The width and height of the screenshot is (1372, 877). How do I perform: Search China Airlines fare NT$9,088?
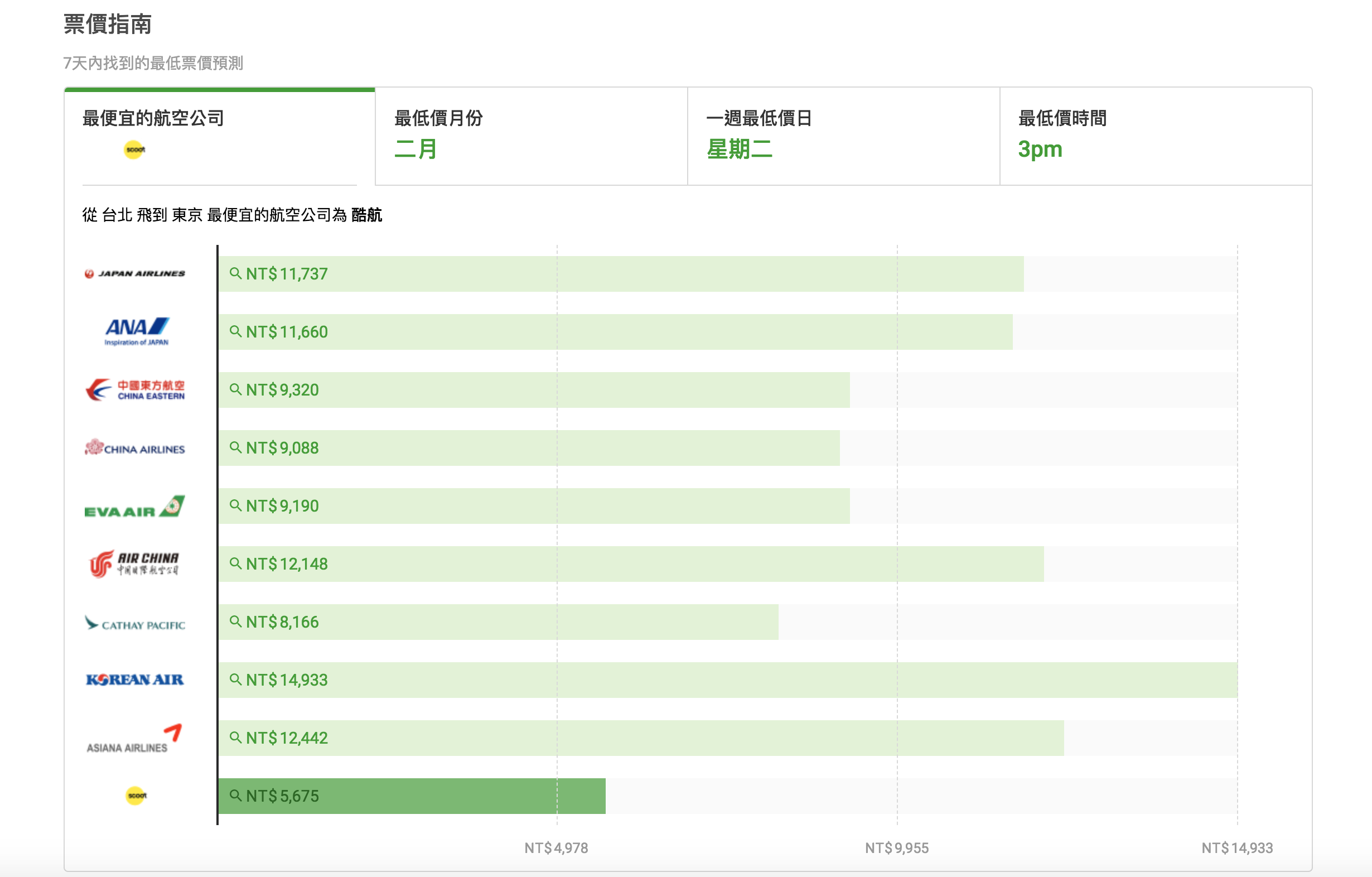click(529, 448)
